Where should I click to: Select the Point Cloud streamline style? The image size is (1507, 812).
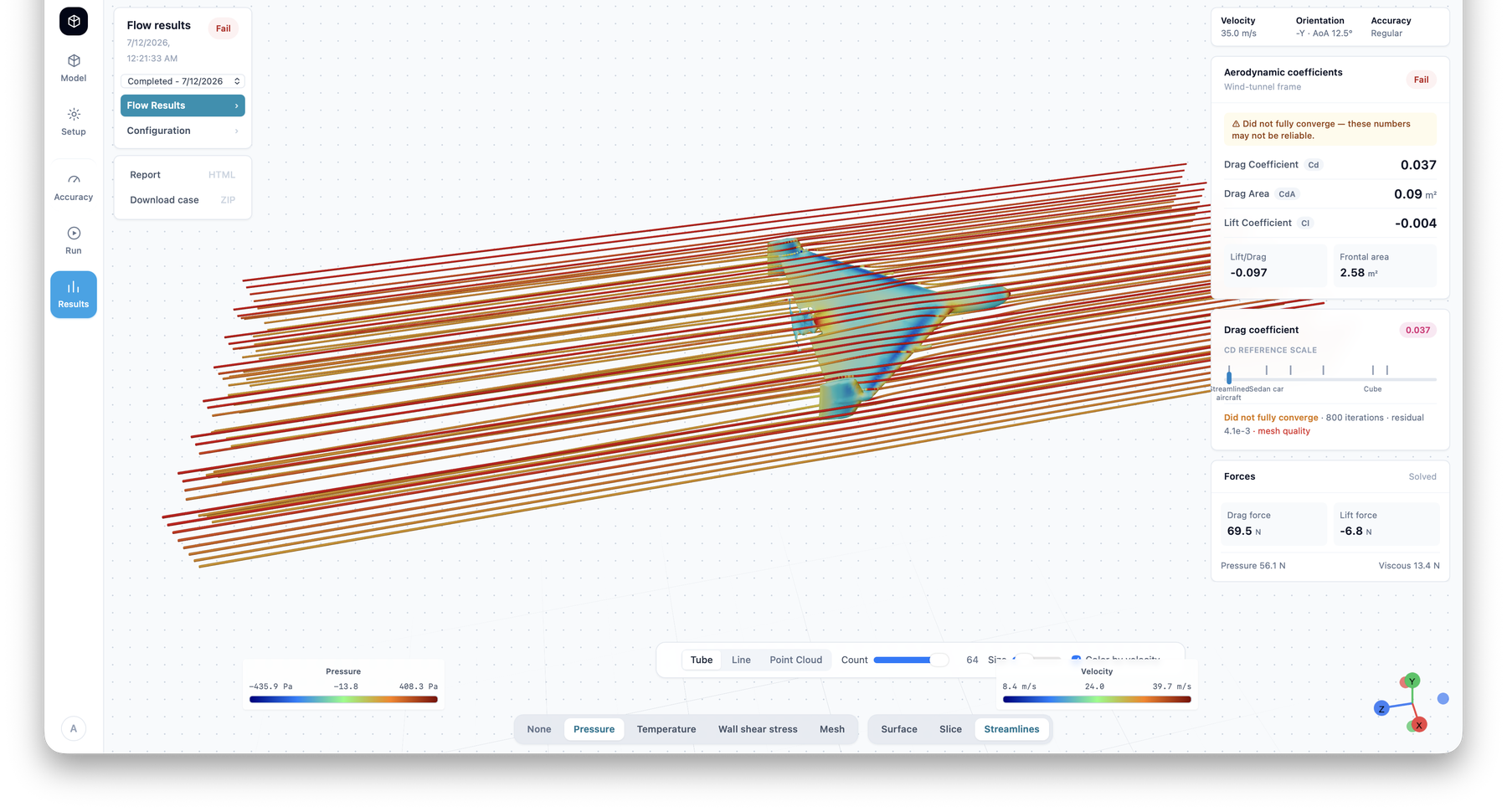(795, 660)
